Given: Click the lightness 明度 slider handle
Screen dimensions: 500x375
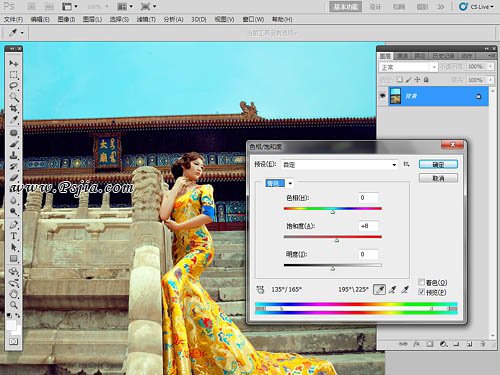Looking at the screenshot, I should [x=333, y=268].
